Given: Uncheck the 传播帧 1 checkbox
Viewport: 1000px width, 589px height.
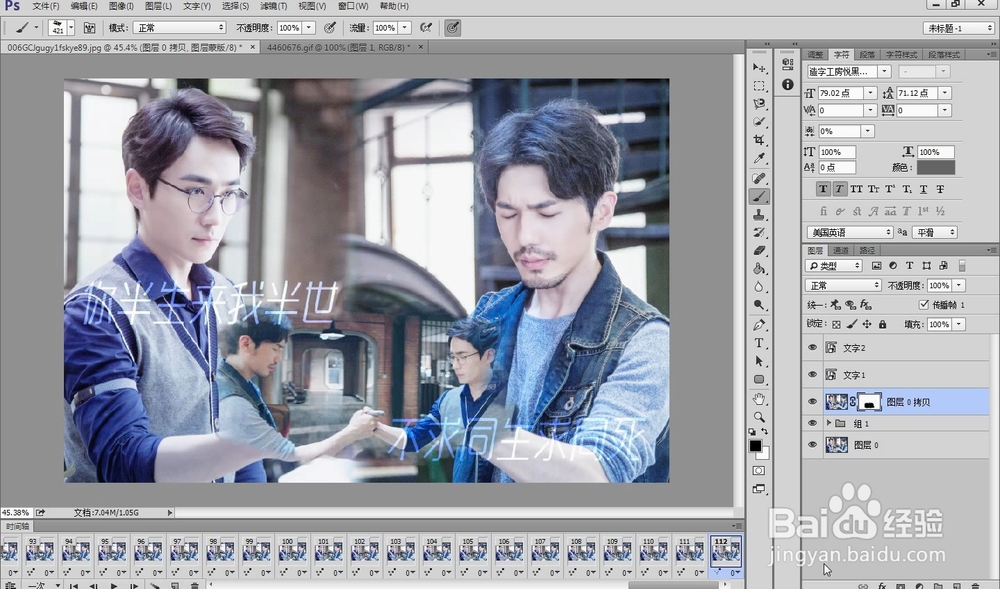Looking at the screenshot, I should (923, 305).
